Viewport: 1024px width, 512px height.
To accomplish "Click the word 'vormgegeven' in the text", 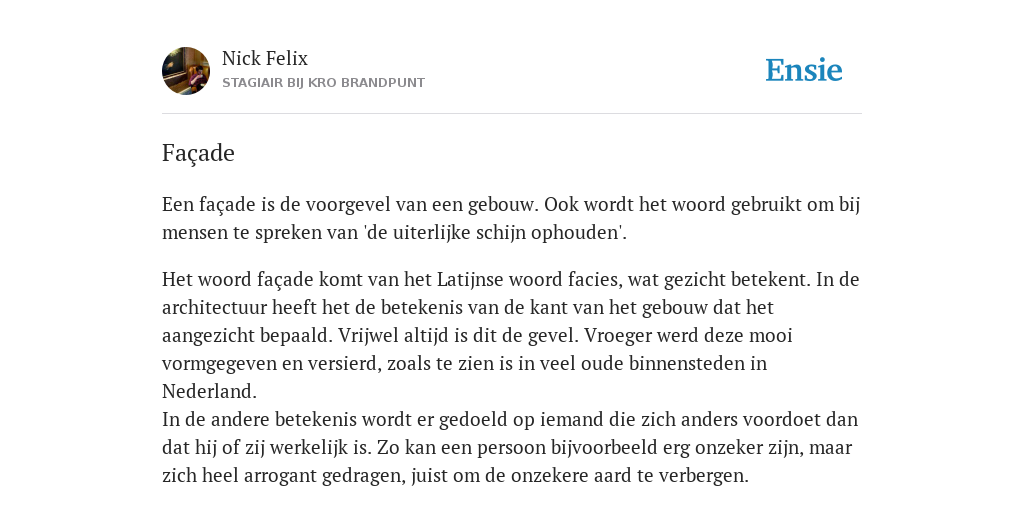I will point(219,363).
